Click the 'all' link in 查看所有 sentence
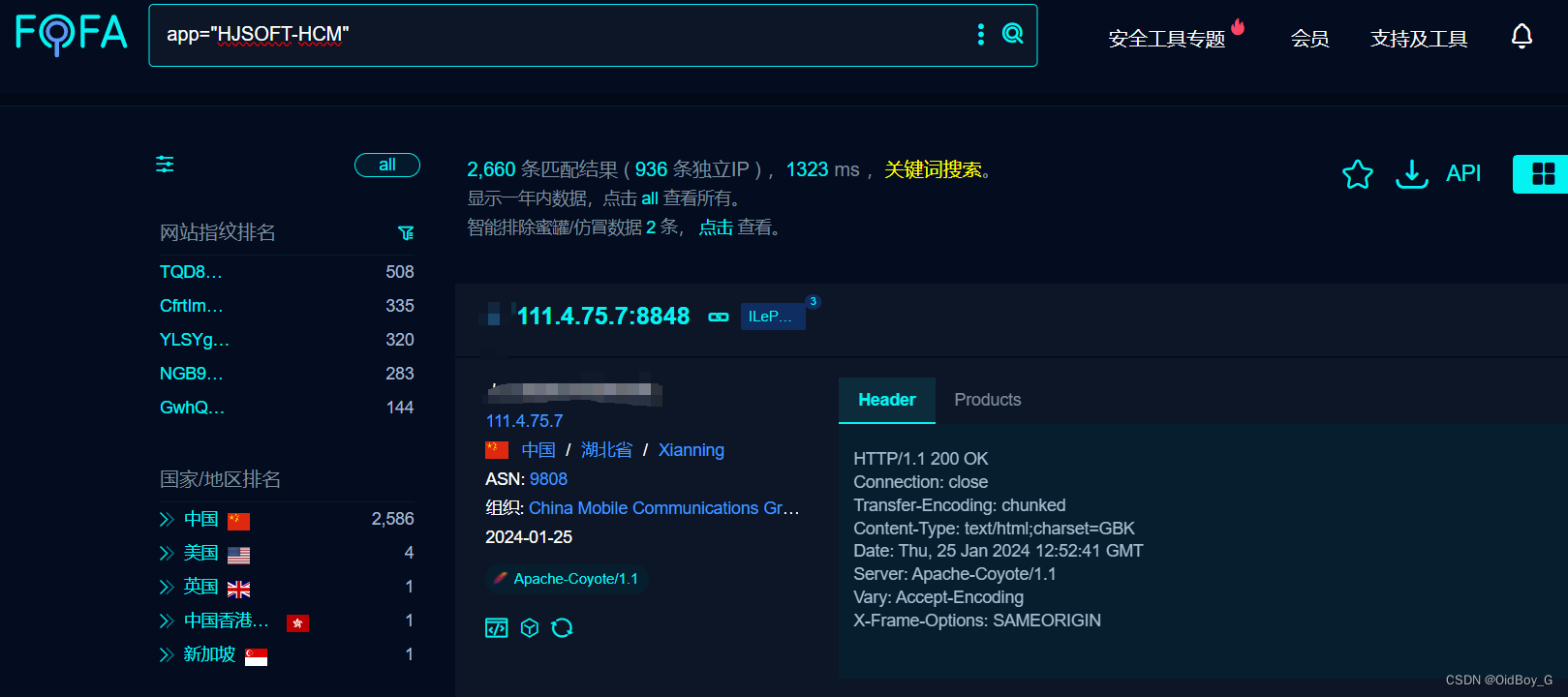This screenshot has width=1568, height=697. click(650, 198)
